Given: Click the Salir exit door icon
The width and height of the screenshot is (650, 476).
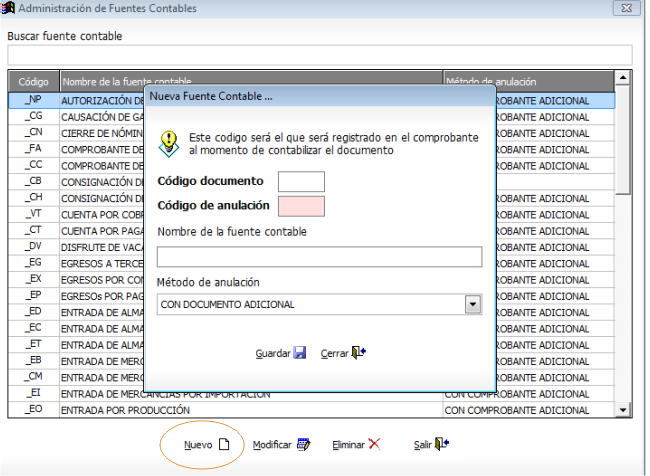Looking at the screenshot, I should (x=441, y=444).
